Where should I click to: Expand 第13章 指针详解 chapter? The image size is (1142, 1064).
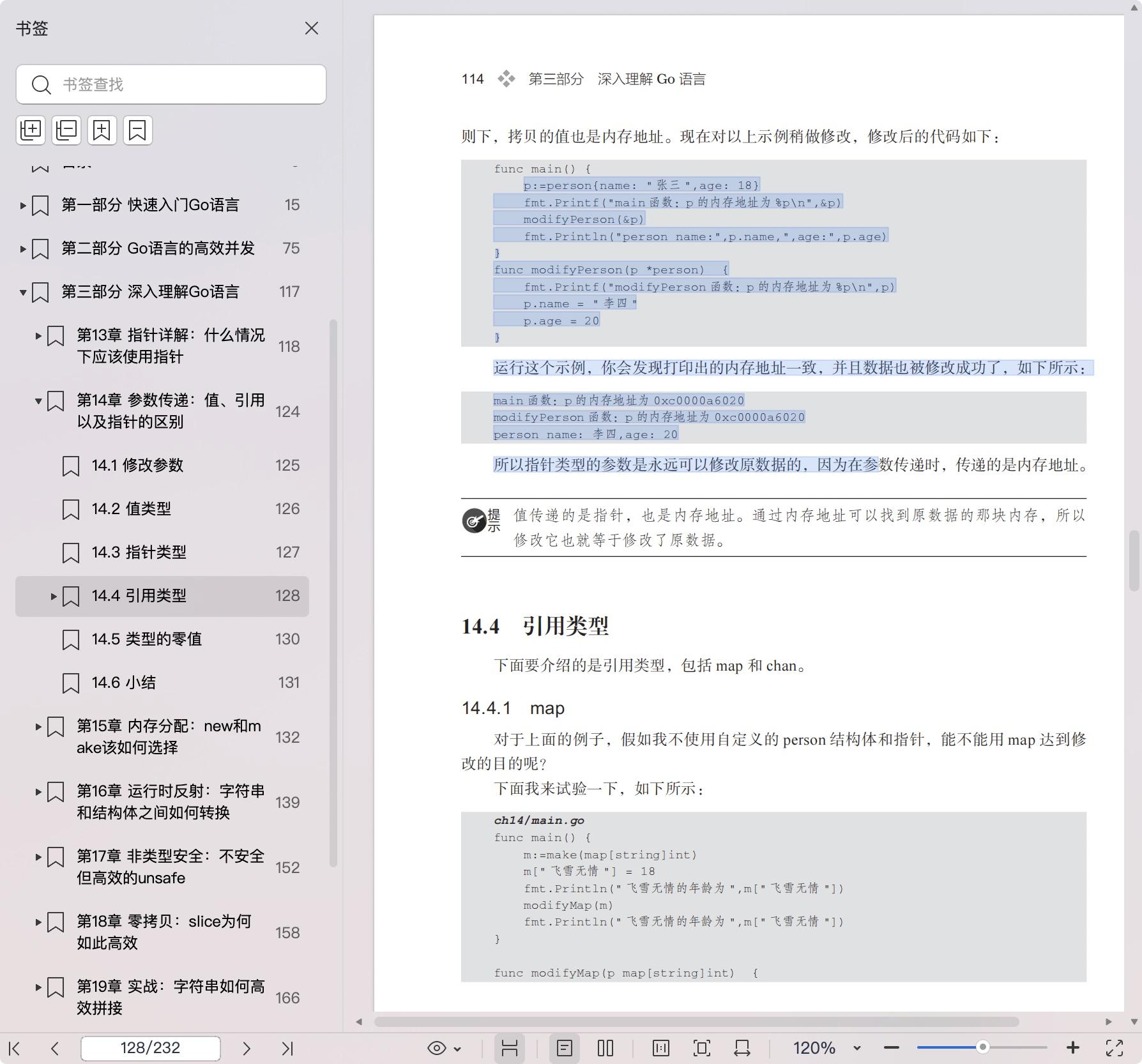pyautogui.click(x=38, y=336)
